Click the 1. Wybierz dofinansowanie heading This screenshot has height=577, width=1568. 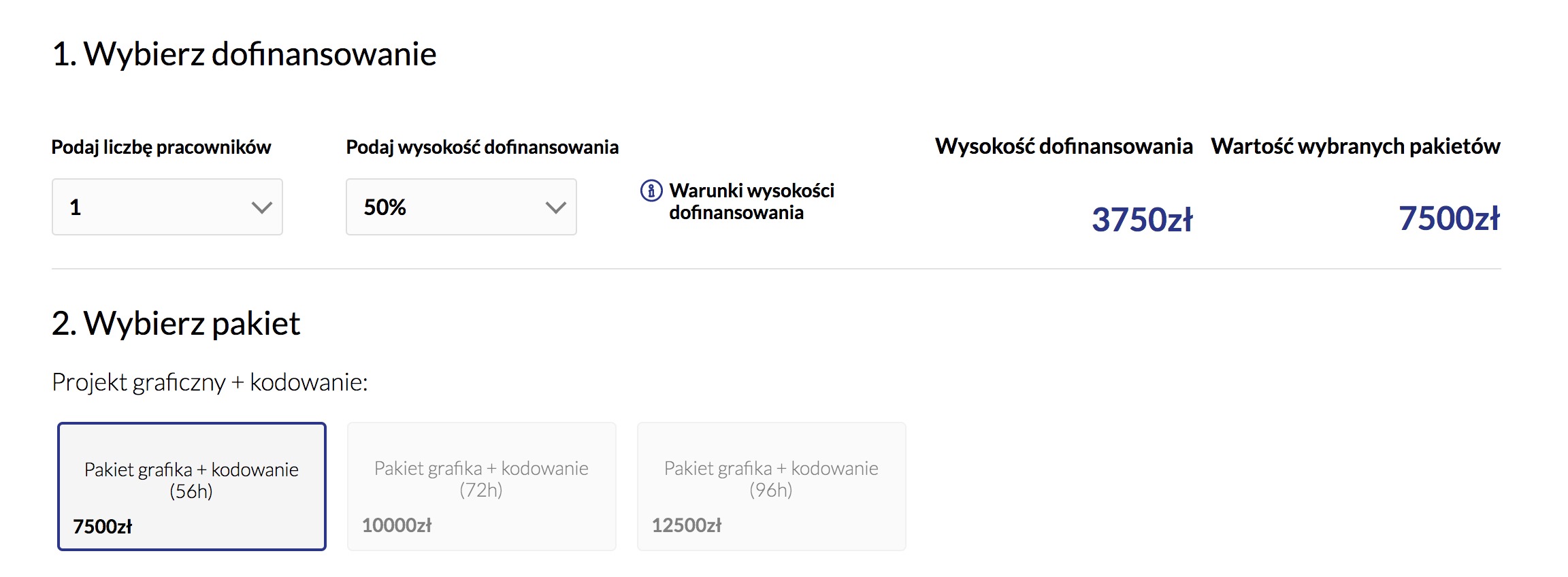click(244, 54)
